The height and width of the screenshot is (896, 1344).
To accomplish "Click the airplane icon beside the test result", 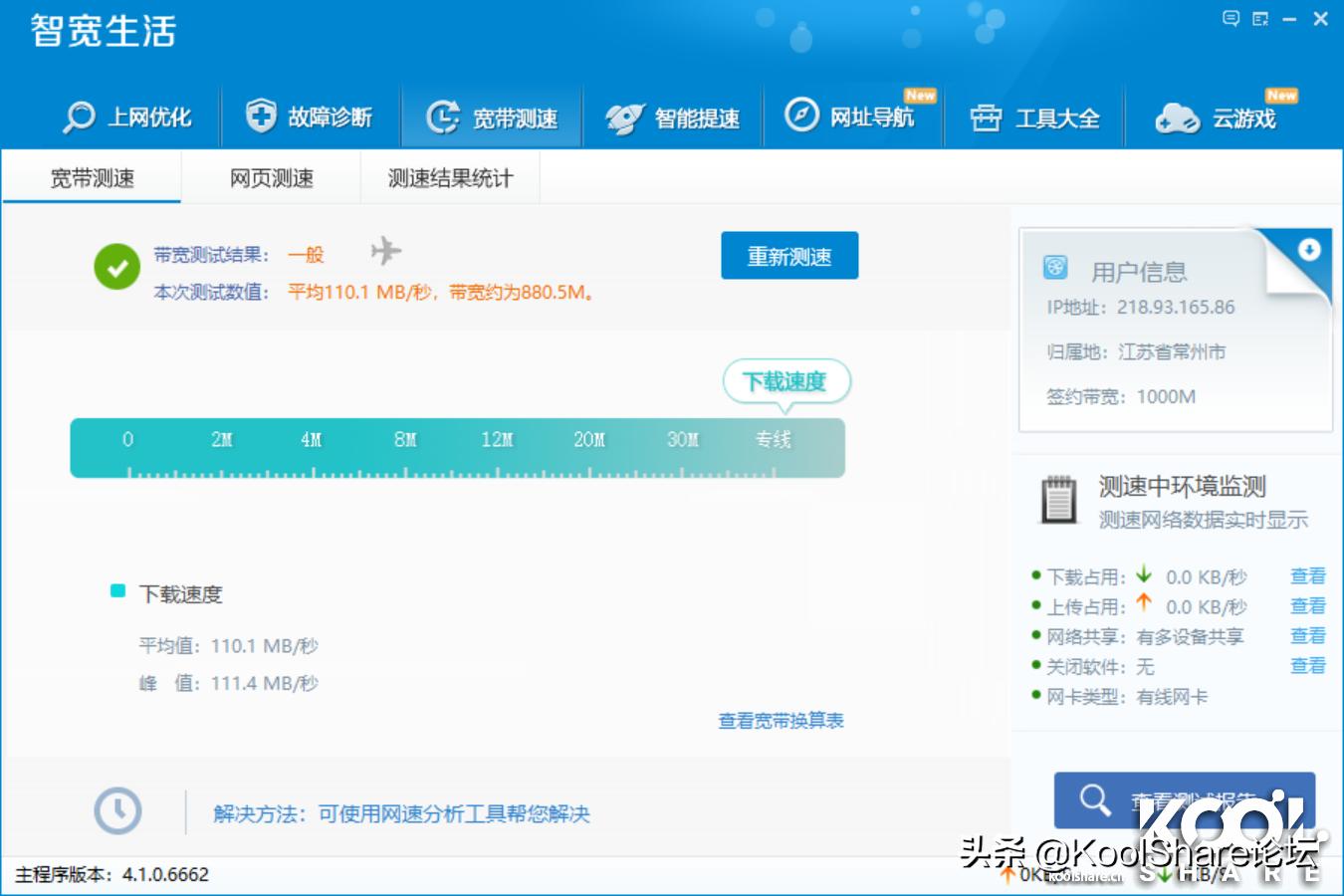I will click(386, 252).
